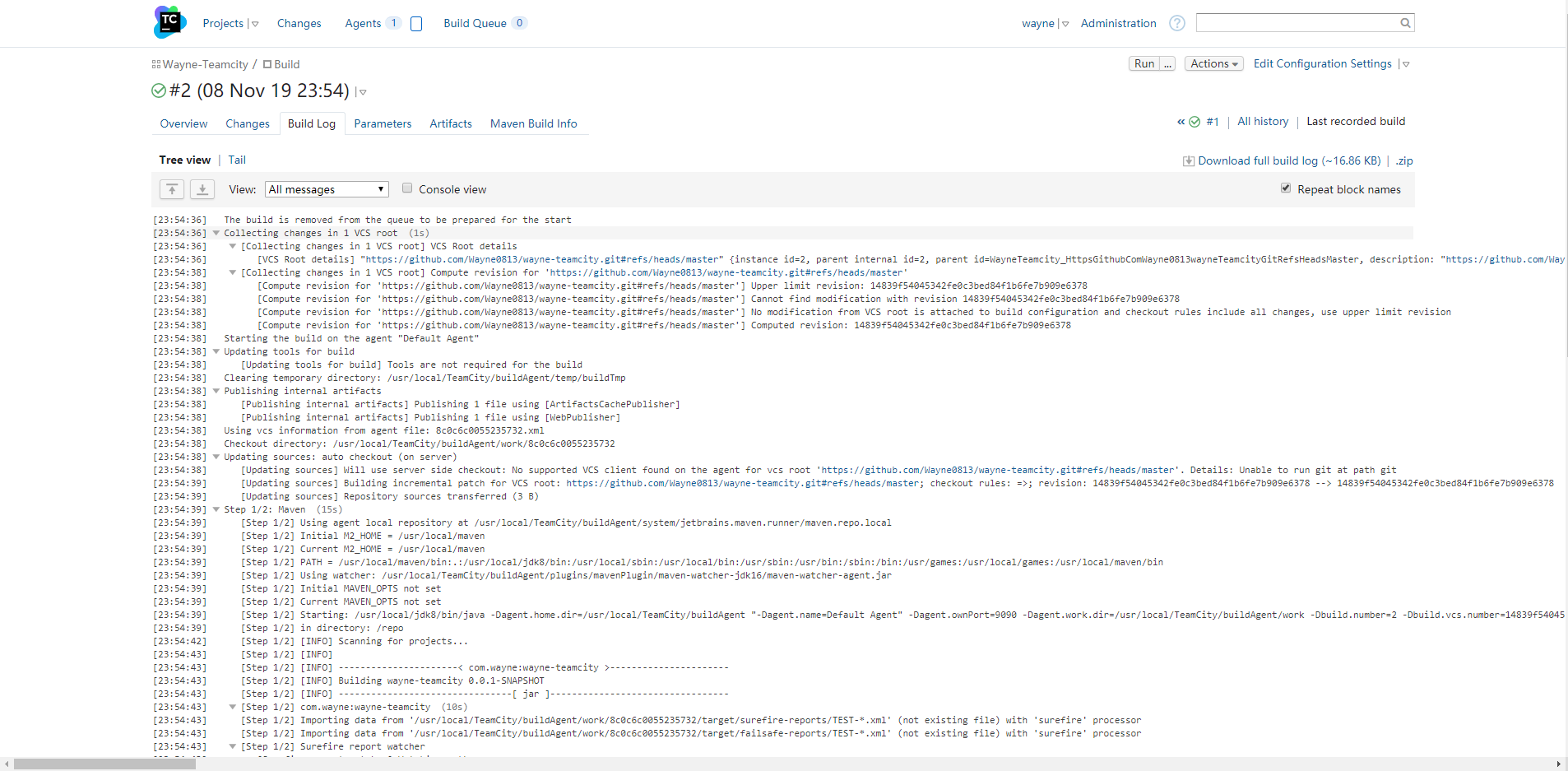Open the Build Queue page
Image resolution: width=1568 pixels, height=771 pixels.
pyautogui.click(x=475, y=23)
